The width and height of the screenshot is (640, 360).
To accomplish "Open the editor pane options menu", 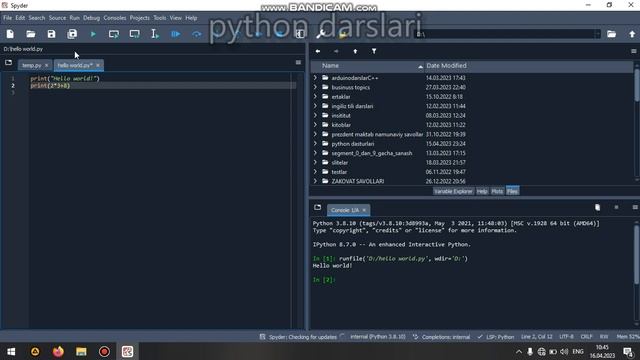I will pos(298,62).
